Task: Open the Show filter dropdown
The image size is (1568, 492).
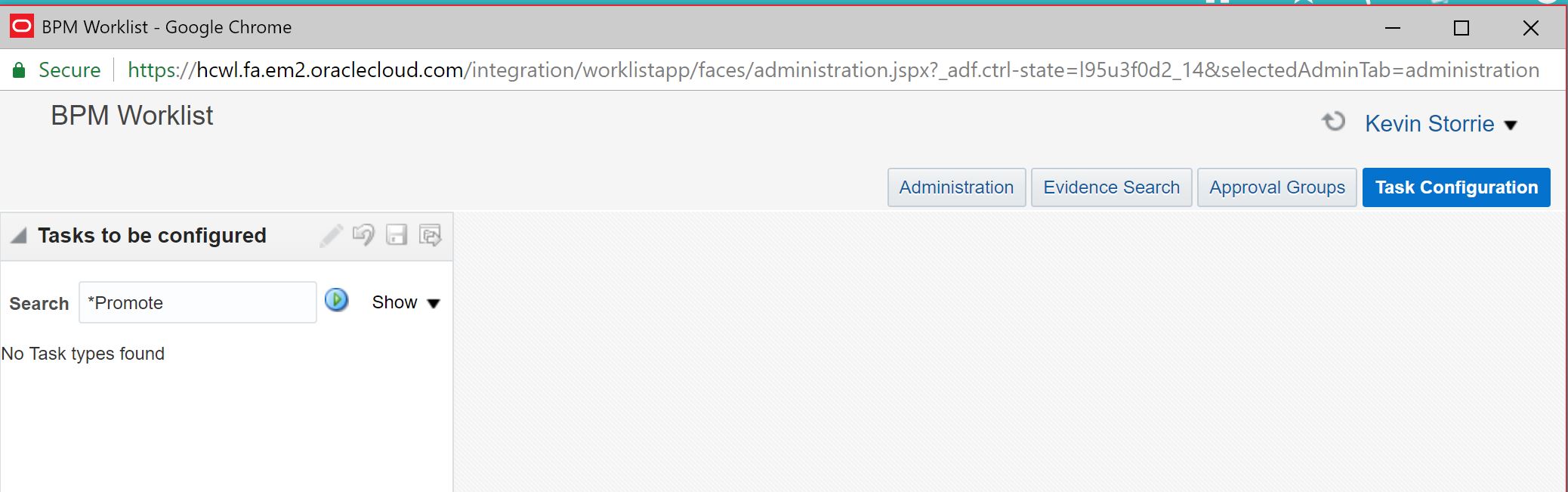Action: point(405,302)
